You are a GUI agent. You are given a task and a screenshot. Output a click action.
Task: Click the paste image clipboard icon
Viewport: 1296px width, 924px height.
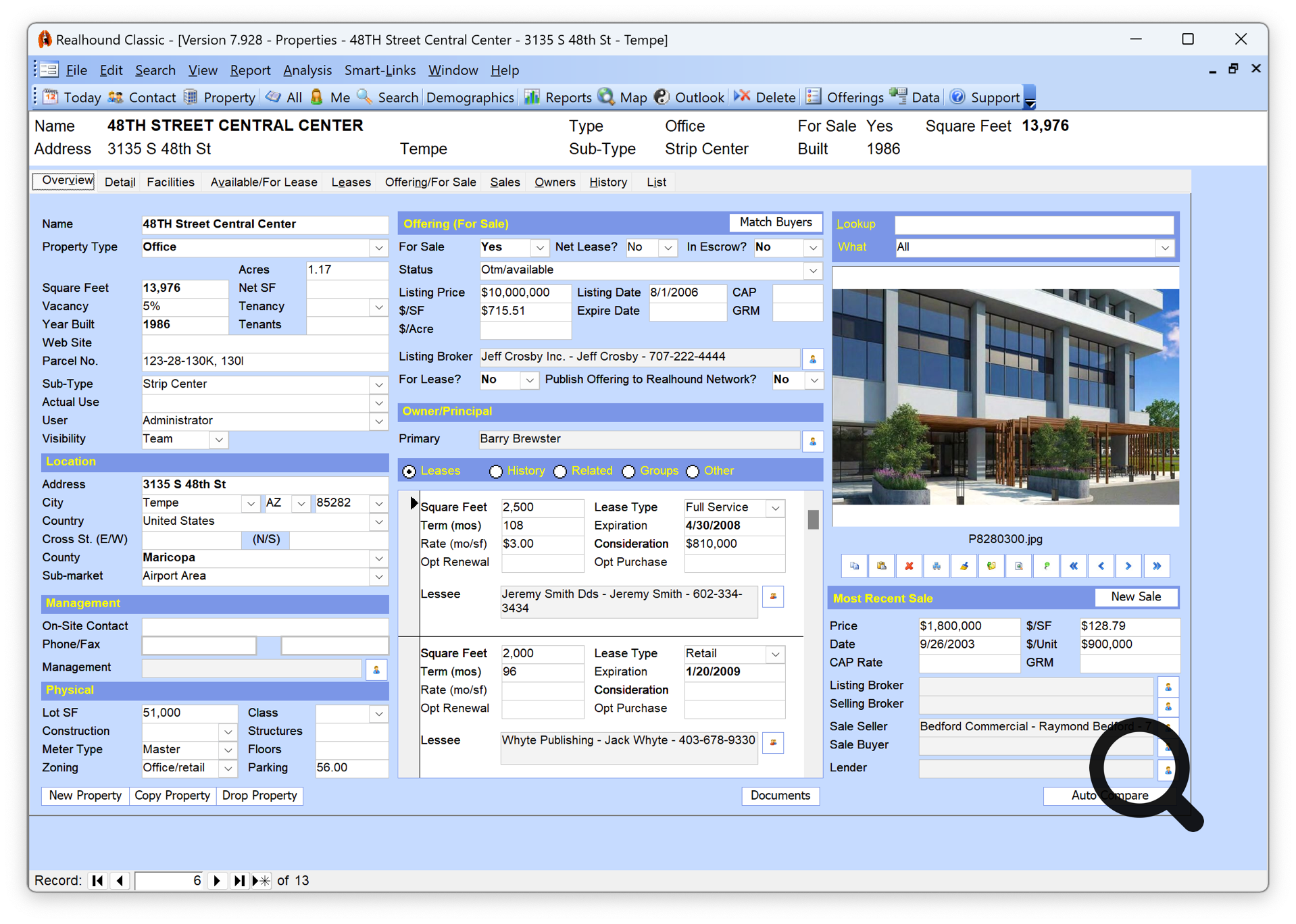[x=882, y=566]
